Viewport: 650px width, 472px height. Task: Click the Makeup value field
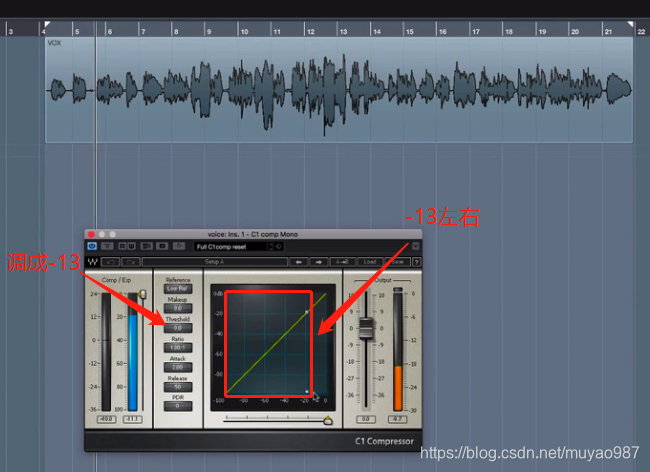(x=178, y=308)
